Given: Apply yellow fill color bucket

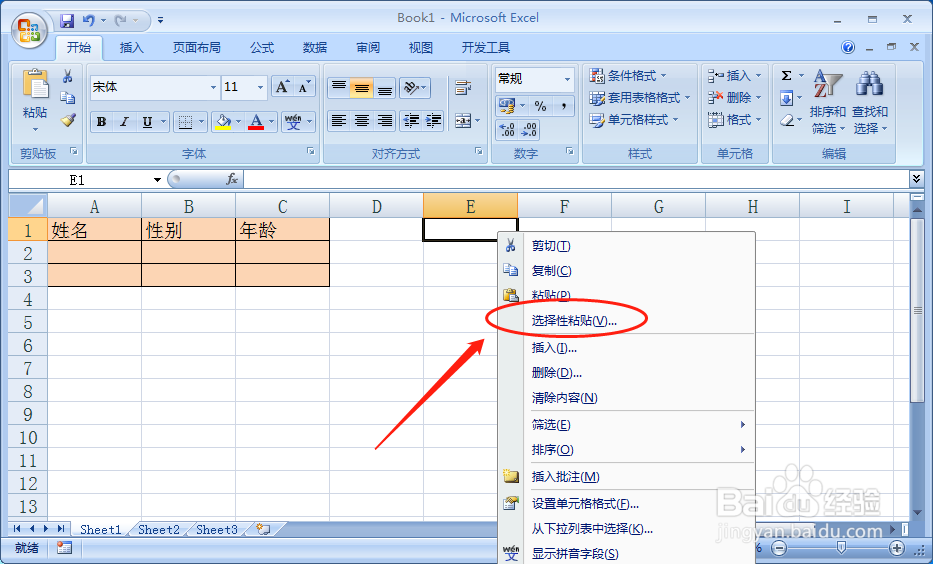Looking at the screenshot, I should point(223,122).
